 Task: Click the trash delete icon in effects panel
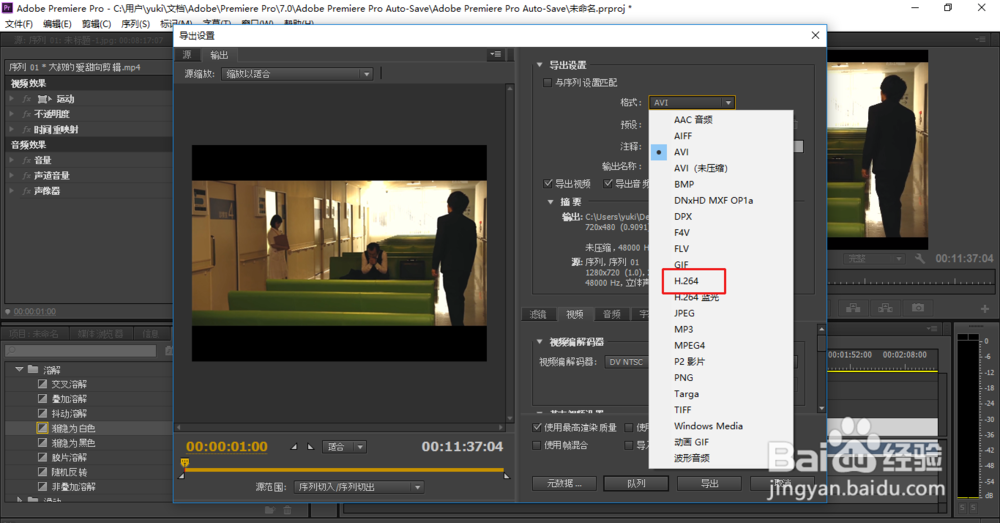(x=288, y=510)
